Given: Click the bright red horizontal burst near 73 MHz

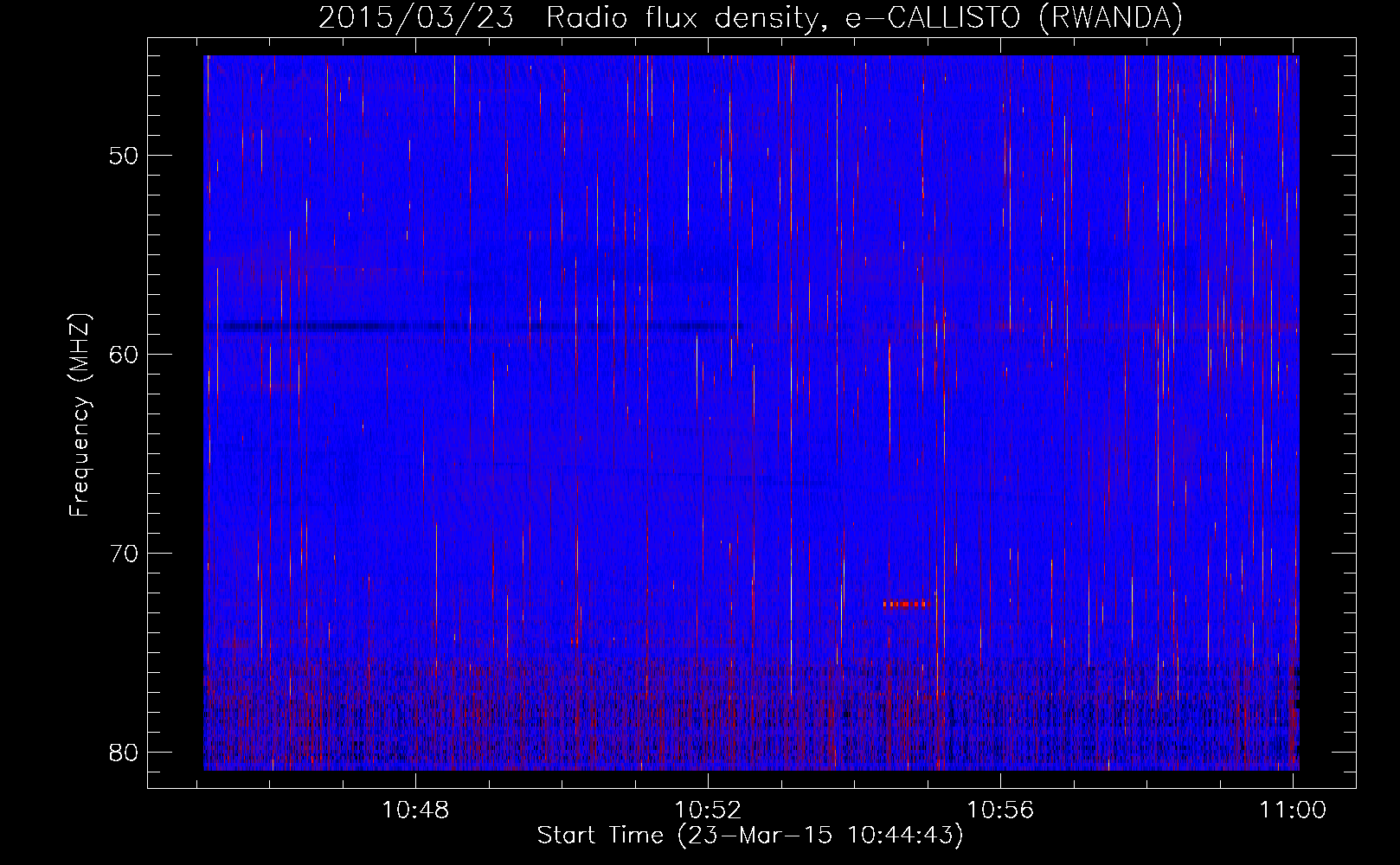Looking at the screenshot, I should [x=907, y=604].
